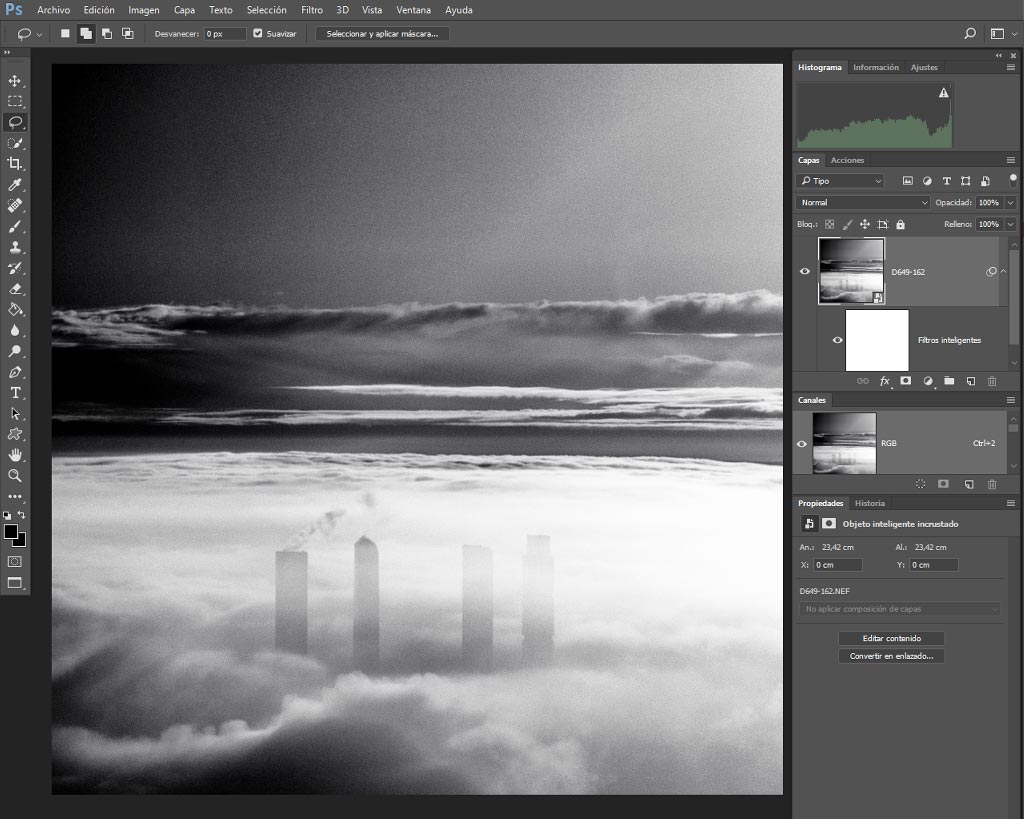Open the Tipo layer filter dropdown
The width and height of the screenshot is (1024, 819).
840,181
